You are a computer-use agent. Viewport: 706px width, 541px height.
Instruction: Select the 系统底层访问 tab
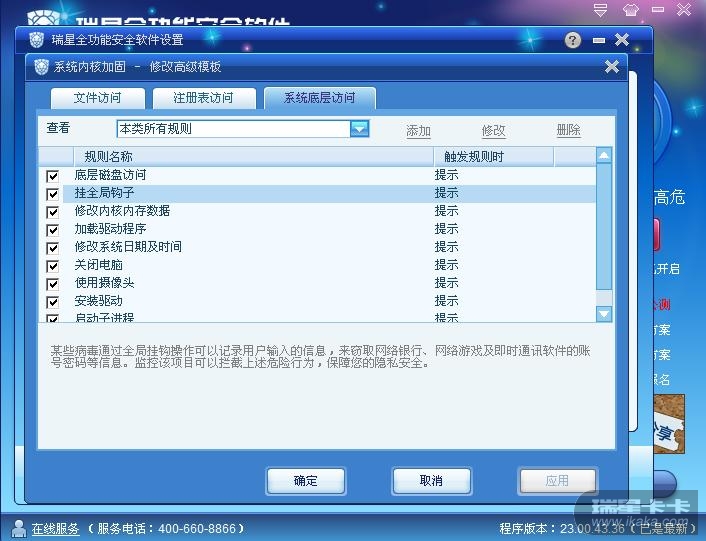click(320, 98)
